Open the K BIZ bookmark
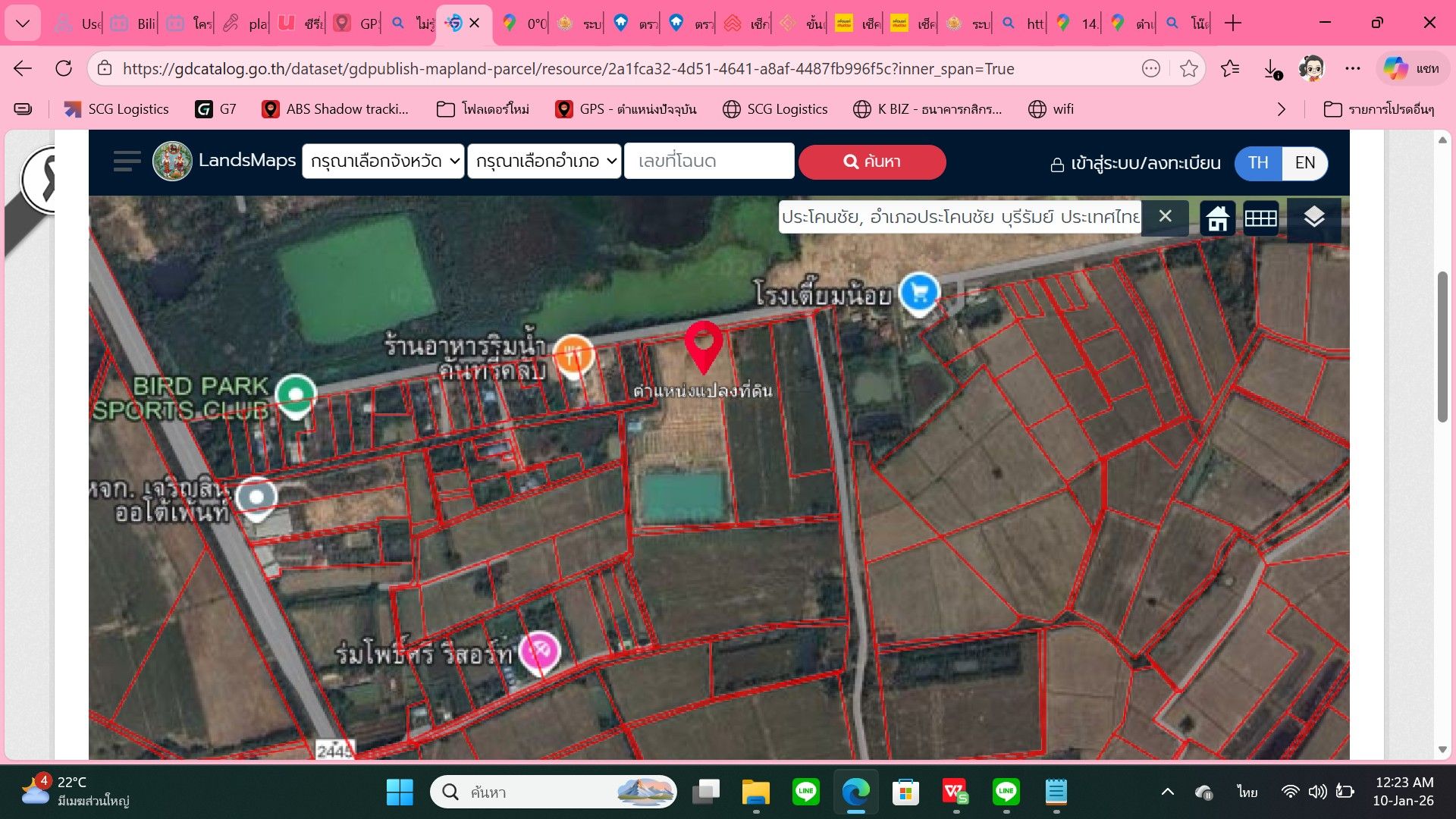The image size is (1456, 819). 927,109
